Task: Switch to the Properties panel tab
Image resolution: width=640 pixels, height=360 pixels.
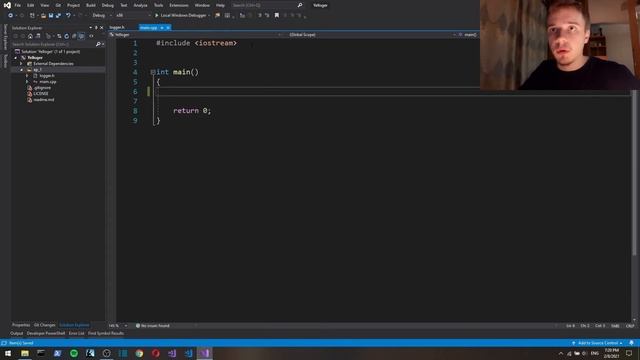Action: pos(21,325)
